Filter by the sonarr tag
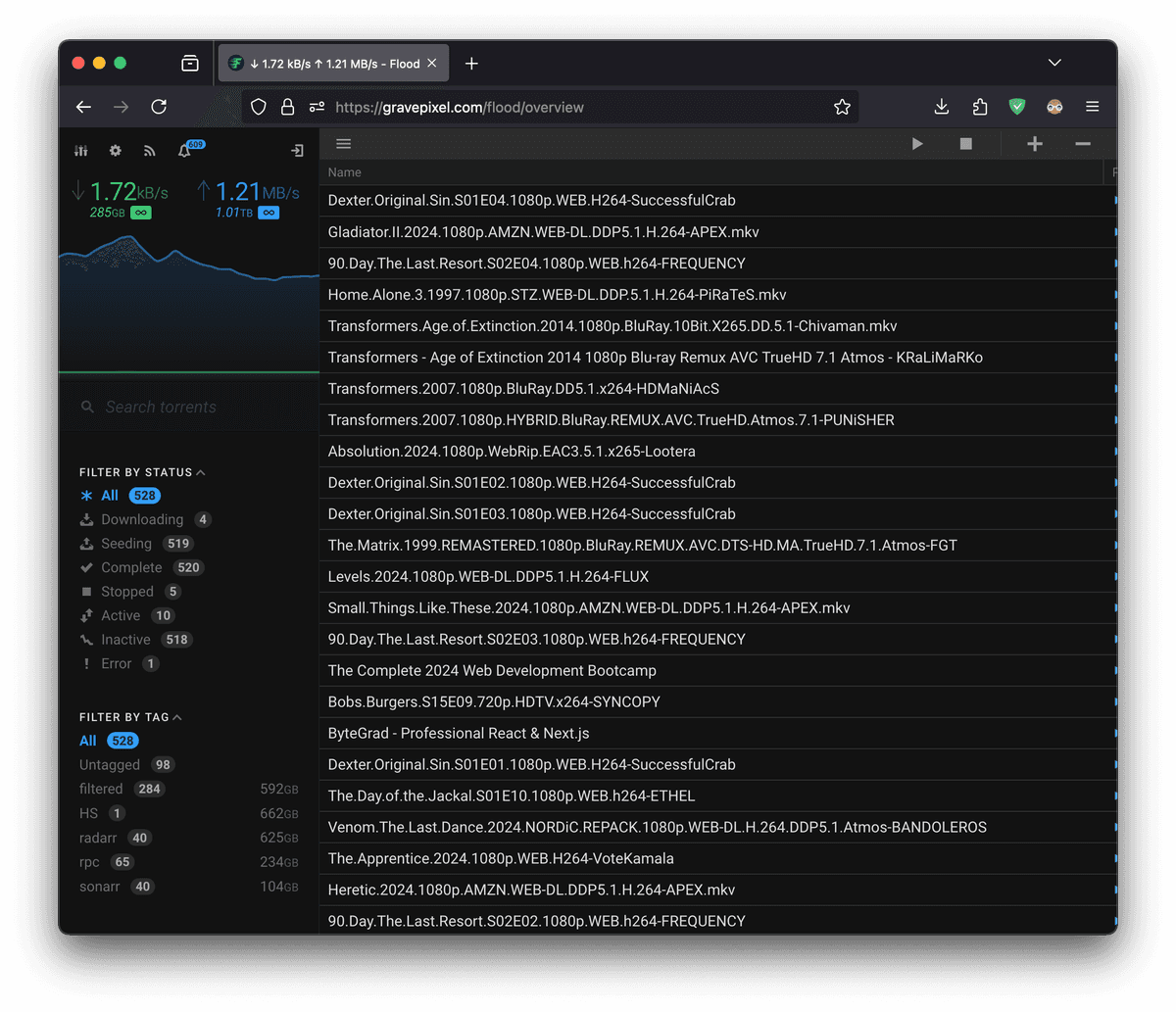The width and height of the screenshot is (1176, 1012). [x=189, y=887]
